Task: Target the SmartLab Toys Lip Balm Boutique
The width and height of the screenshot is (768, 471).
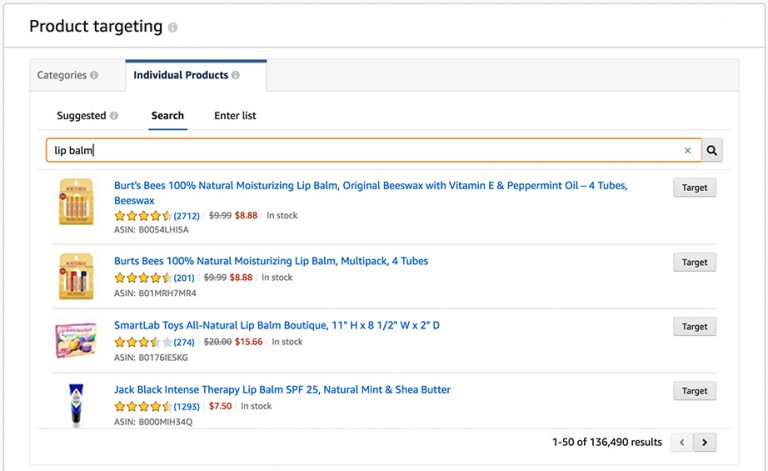Action: [695, 327]
